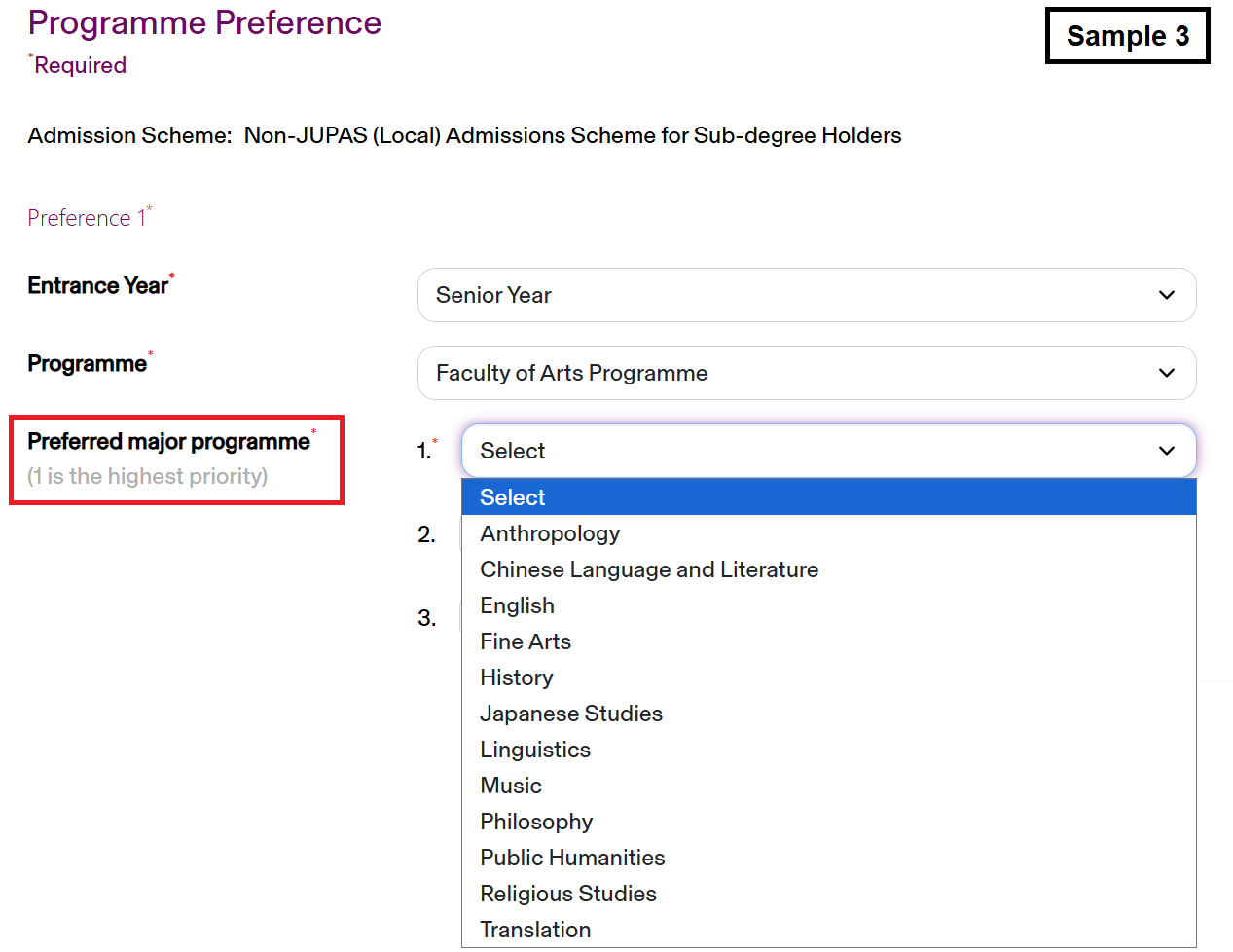Select Anthropology from the major list

click(550, 533)
